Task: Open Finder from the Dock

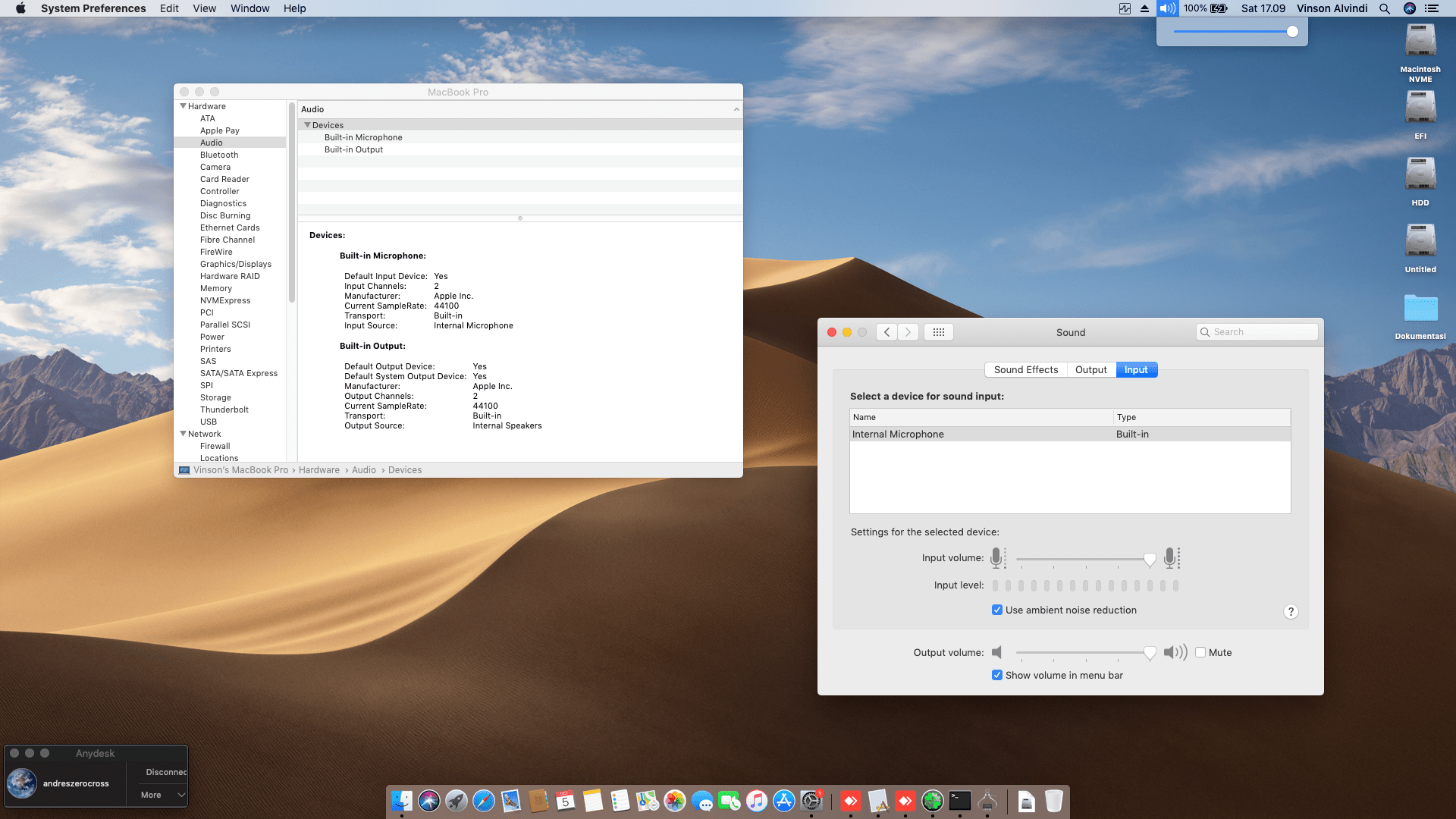Action: 402,801
